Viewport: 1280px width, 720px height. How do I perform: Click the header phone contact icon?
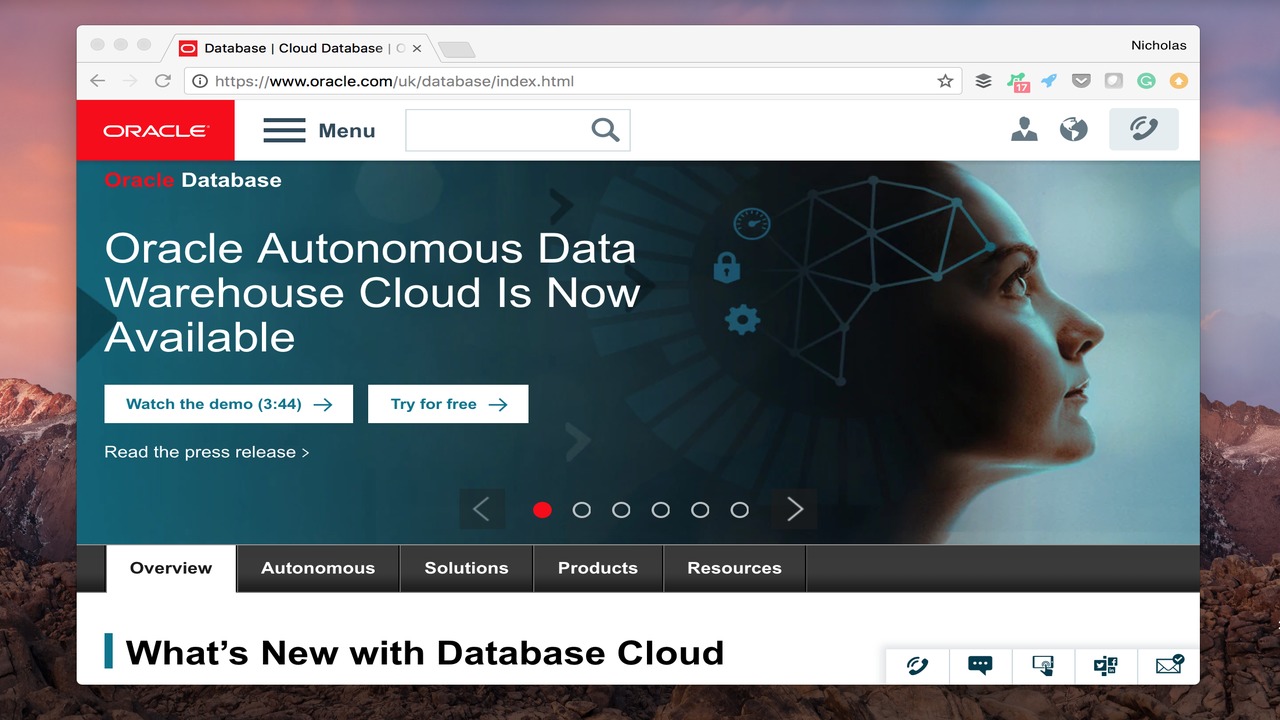point(1144,129)
